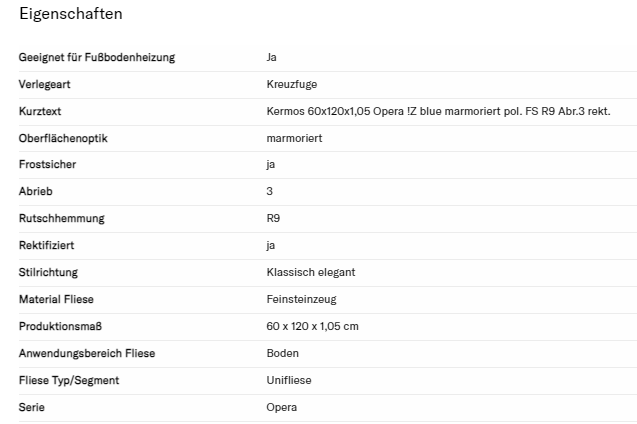637x424 pixels.
Task: Click the Opera value in Serie row
Action: click(x=281, y=407)
